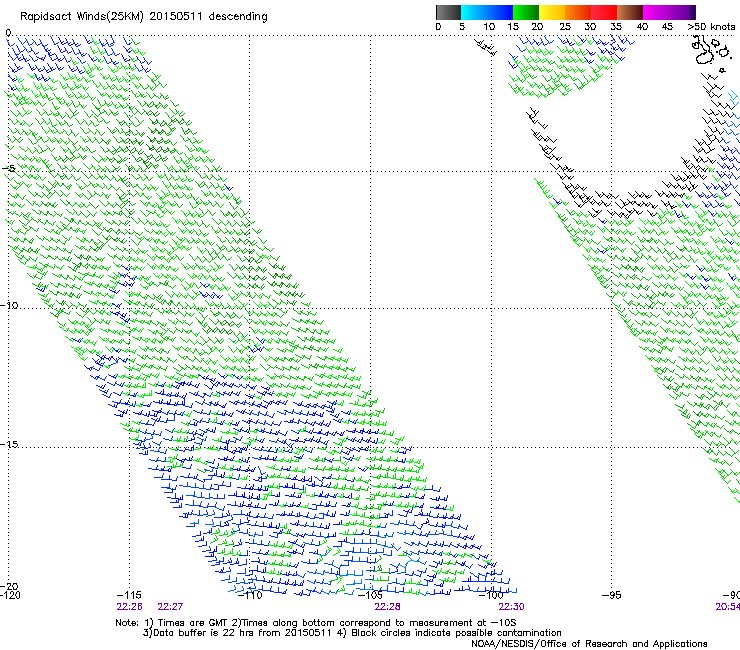Click the green 15-20 knots legend swatch

coord(526,12)
